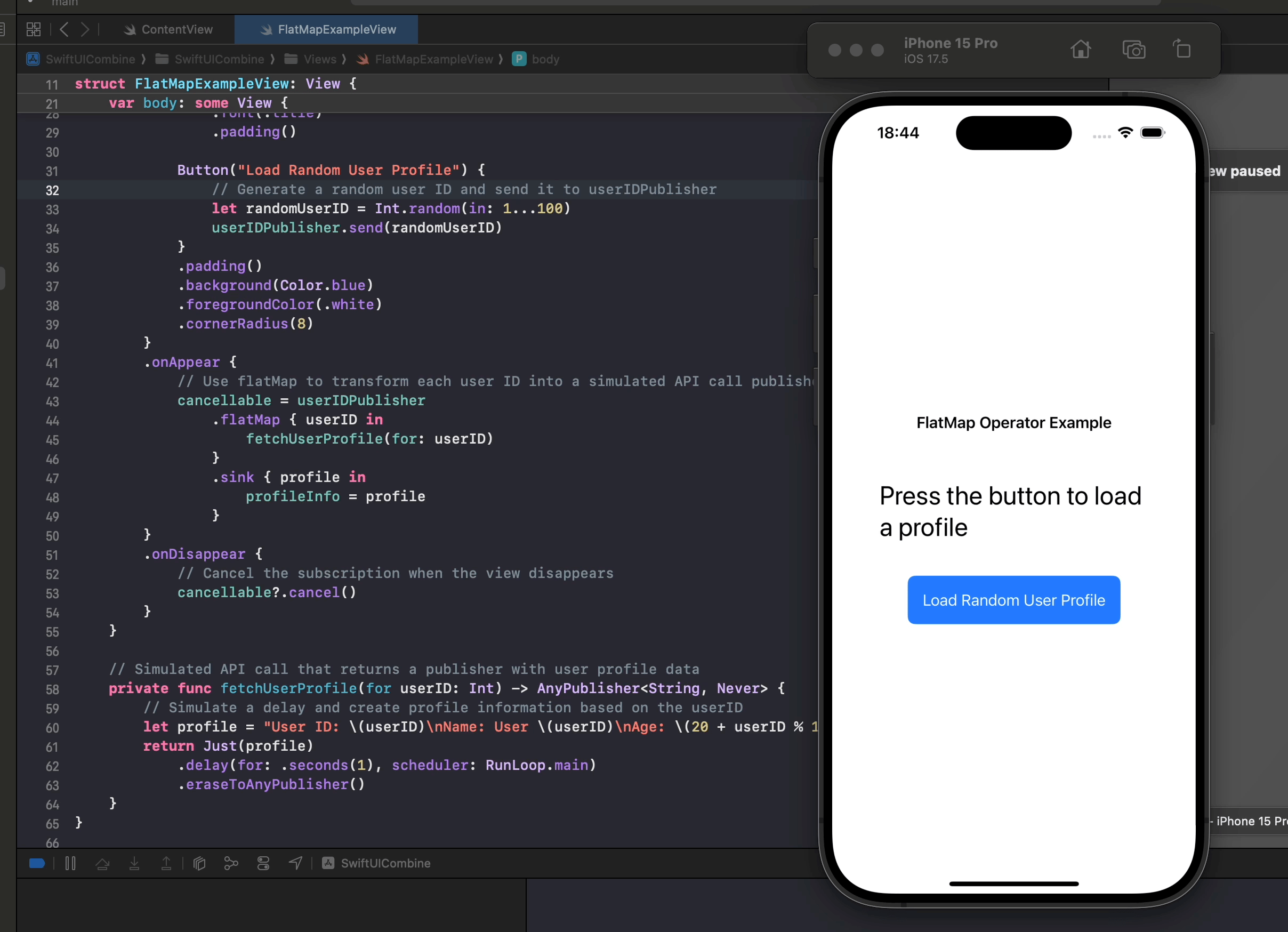Click the line 32 gutter number
Viewport: 1288px width, 932px height.
click(52, 189)
